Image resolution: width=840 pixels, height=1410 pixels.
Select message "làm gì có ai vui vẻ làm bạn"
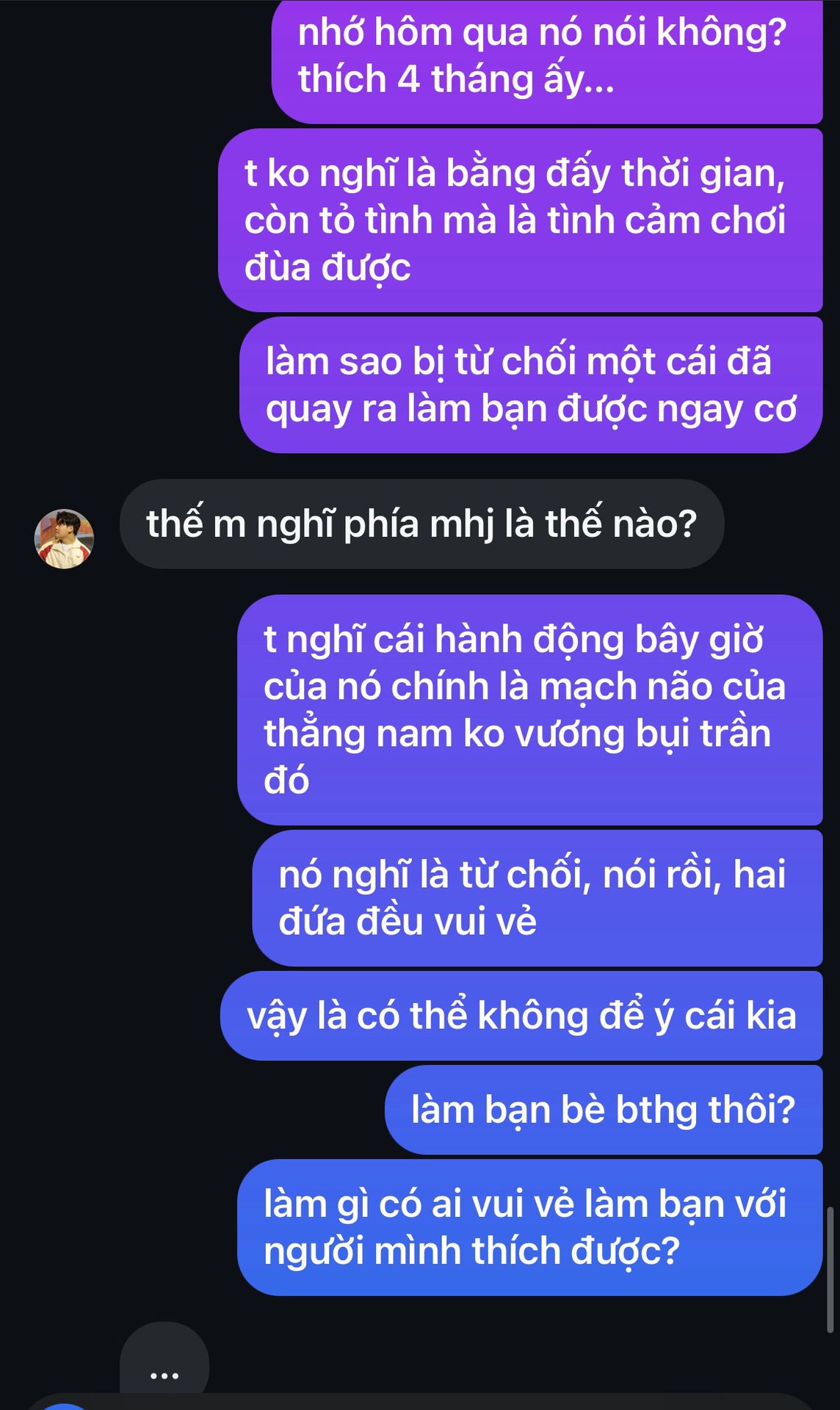pyautogui.click(x=530, y=1227)
